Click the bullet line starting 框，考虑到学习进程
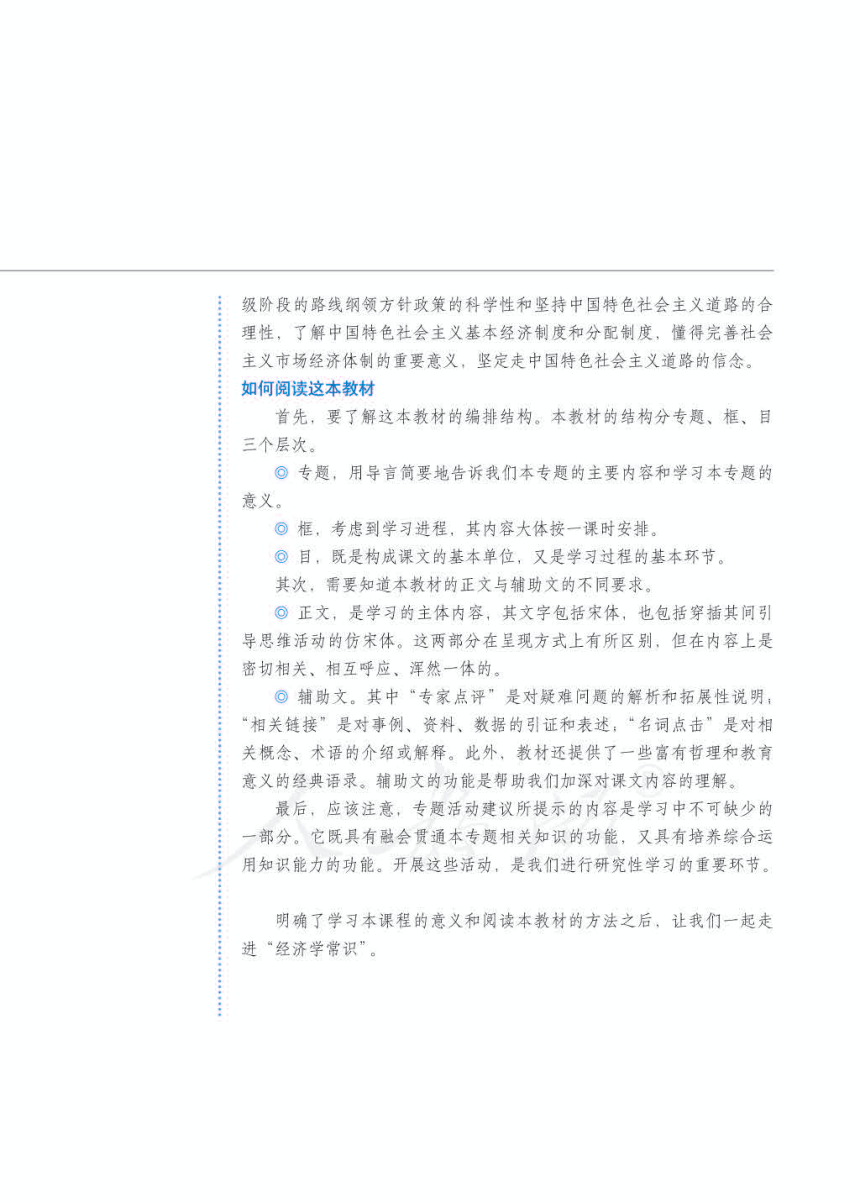 tap(468, 528)
